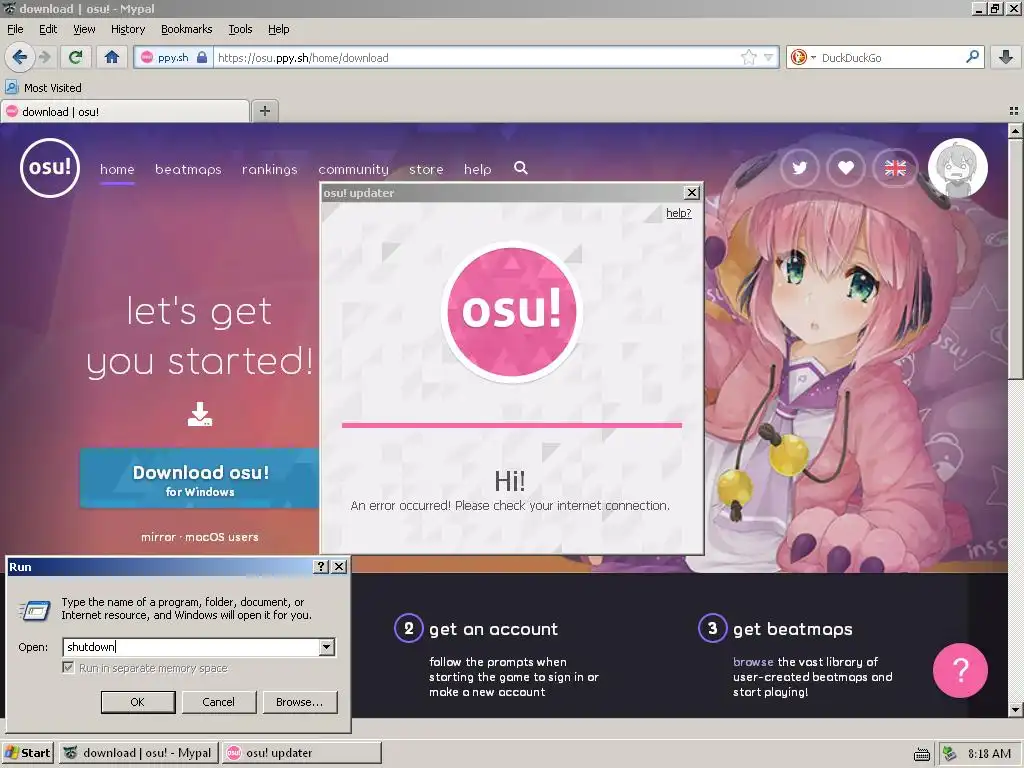Go to the home nav link
This screenshot has width=1024, height=768.
coord(117,169)
